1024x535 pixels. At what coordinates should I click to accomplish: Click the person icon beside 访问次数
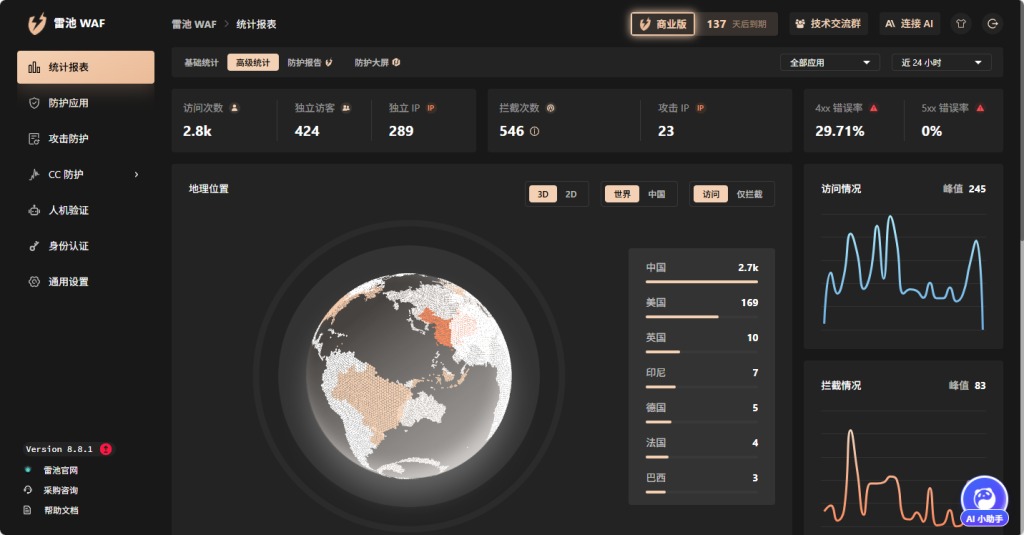(x=234, y=108)
